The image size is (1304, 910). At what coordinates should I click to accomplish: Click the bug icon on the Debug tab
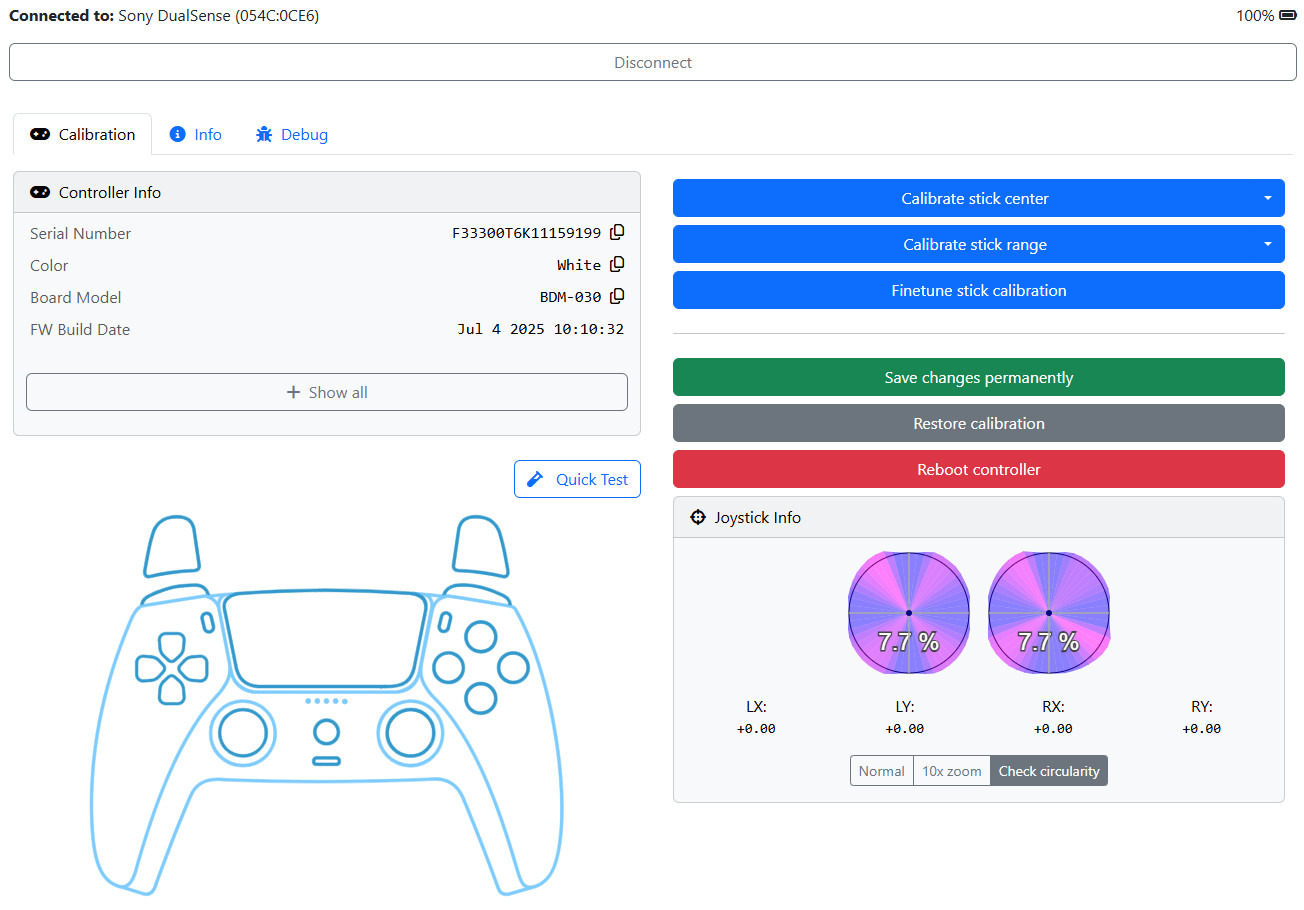(264, 134)
